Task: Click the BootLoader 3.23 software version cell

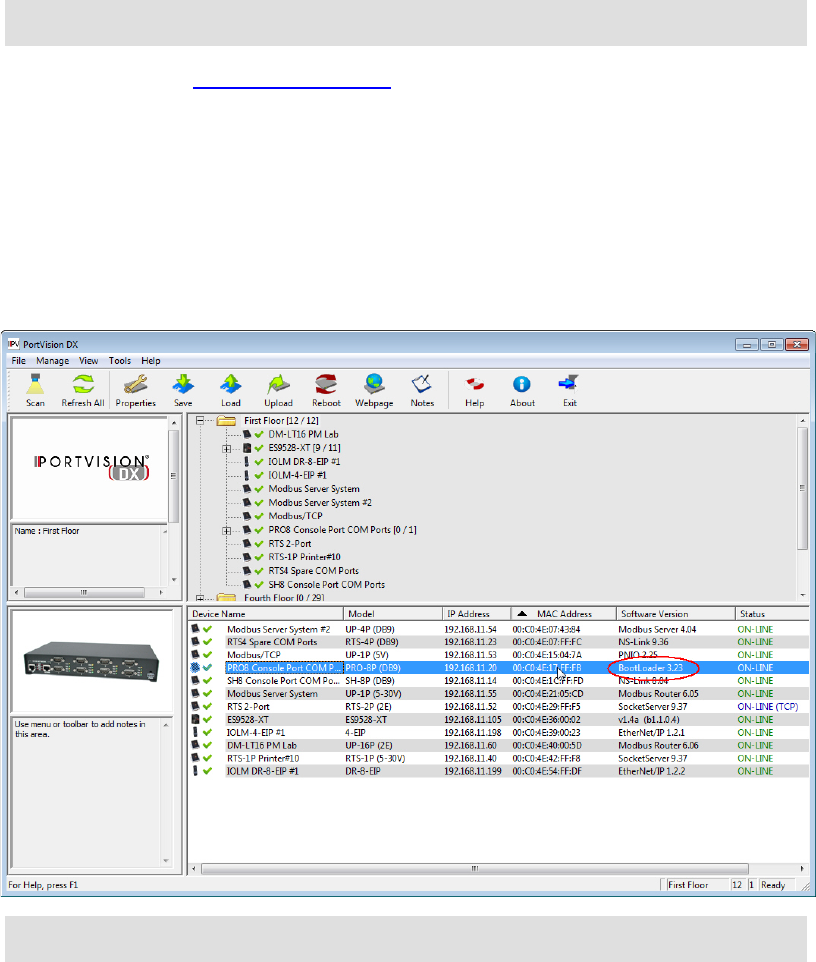Action: pyautogui.click(x=650, y=668)
